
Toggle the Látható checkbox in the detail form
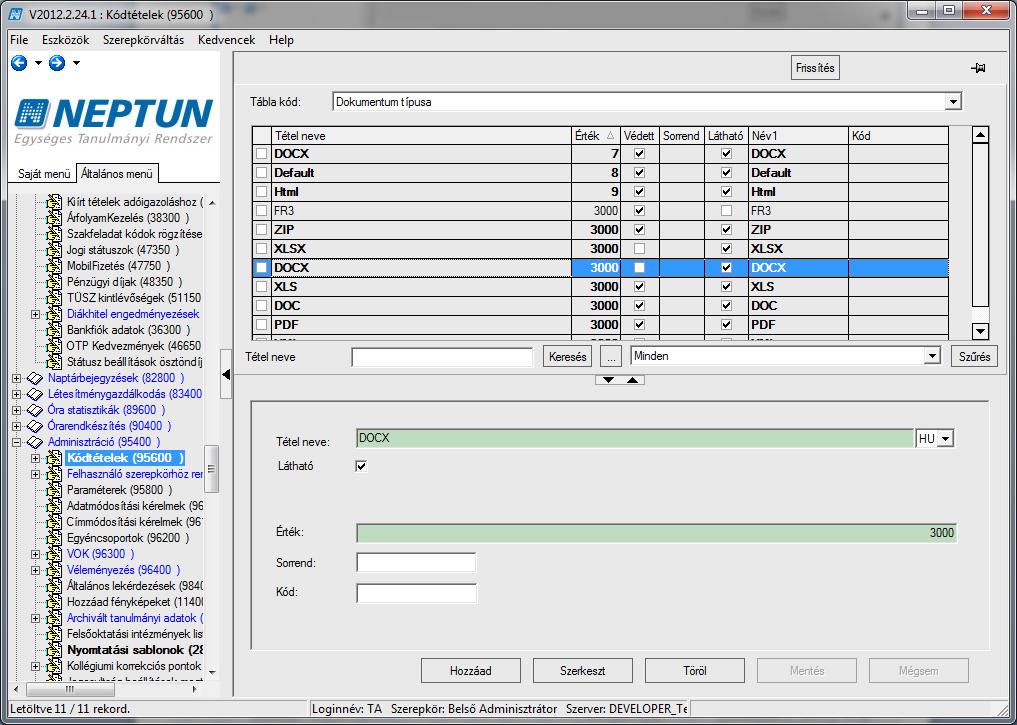tap(361, 466)
